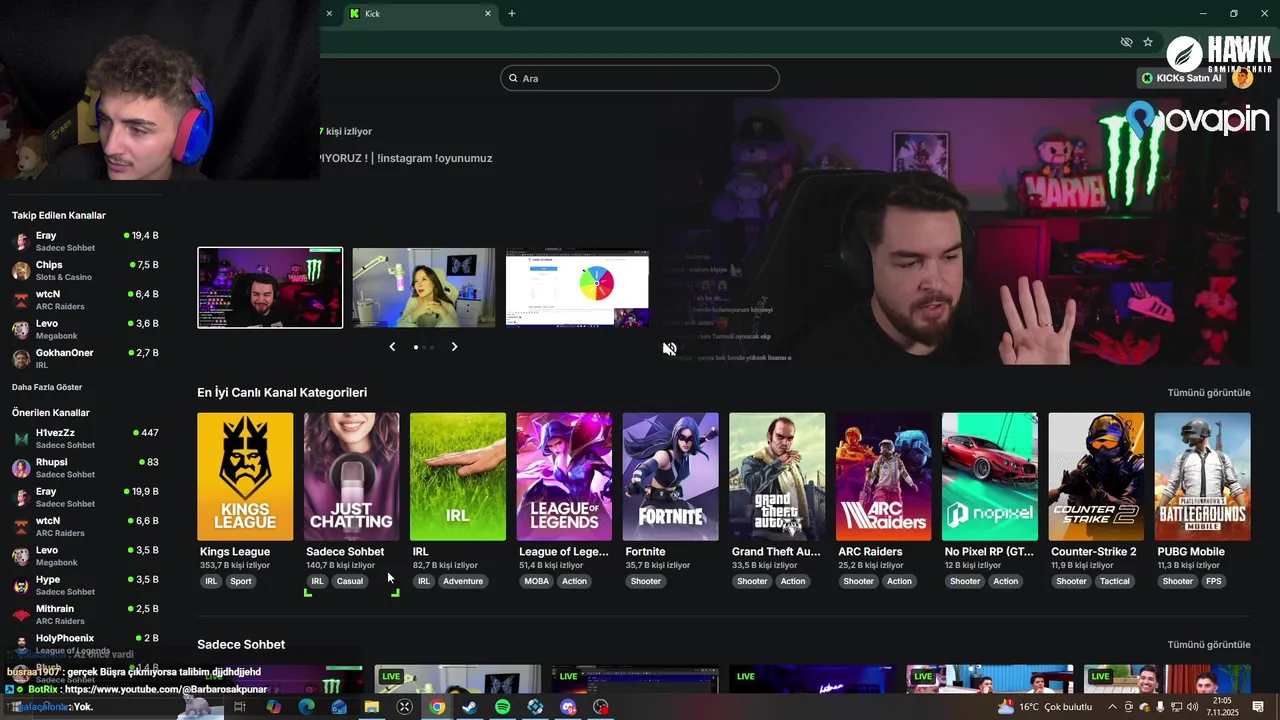Screen dimensions: 1280x720
Task: Open a new browser tab
Action: point(512,14)
